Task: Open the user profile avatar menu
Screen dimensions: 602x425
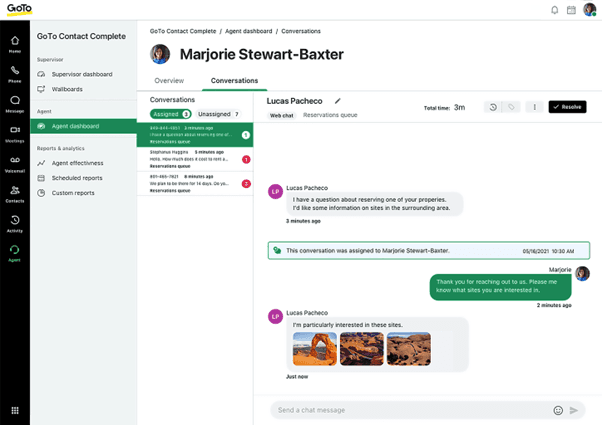Action: click(x=590, y=10)
